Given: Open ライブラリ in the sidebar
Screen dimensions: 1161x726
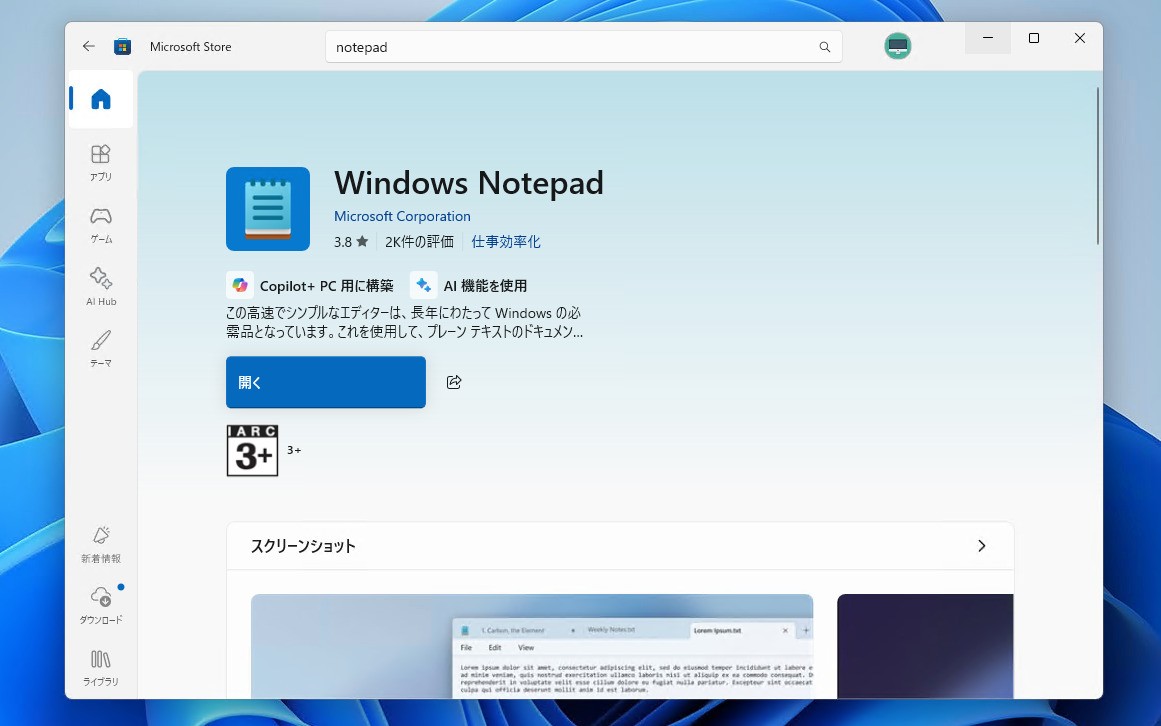Looking at the screenshot, I should 100,667.
